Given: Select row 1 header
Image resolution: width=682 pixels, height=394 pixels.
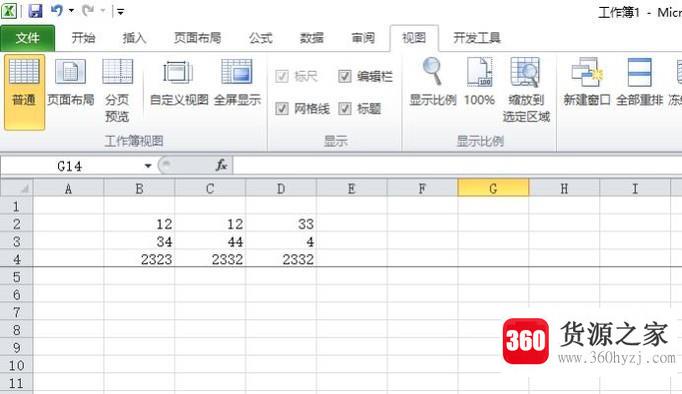Looking at the screenshot, I should click(x=17, y=206).
